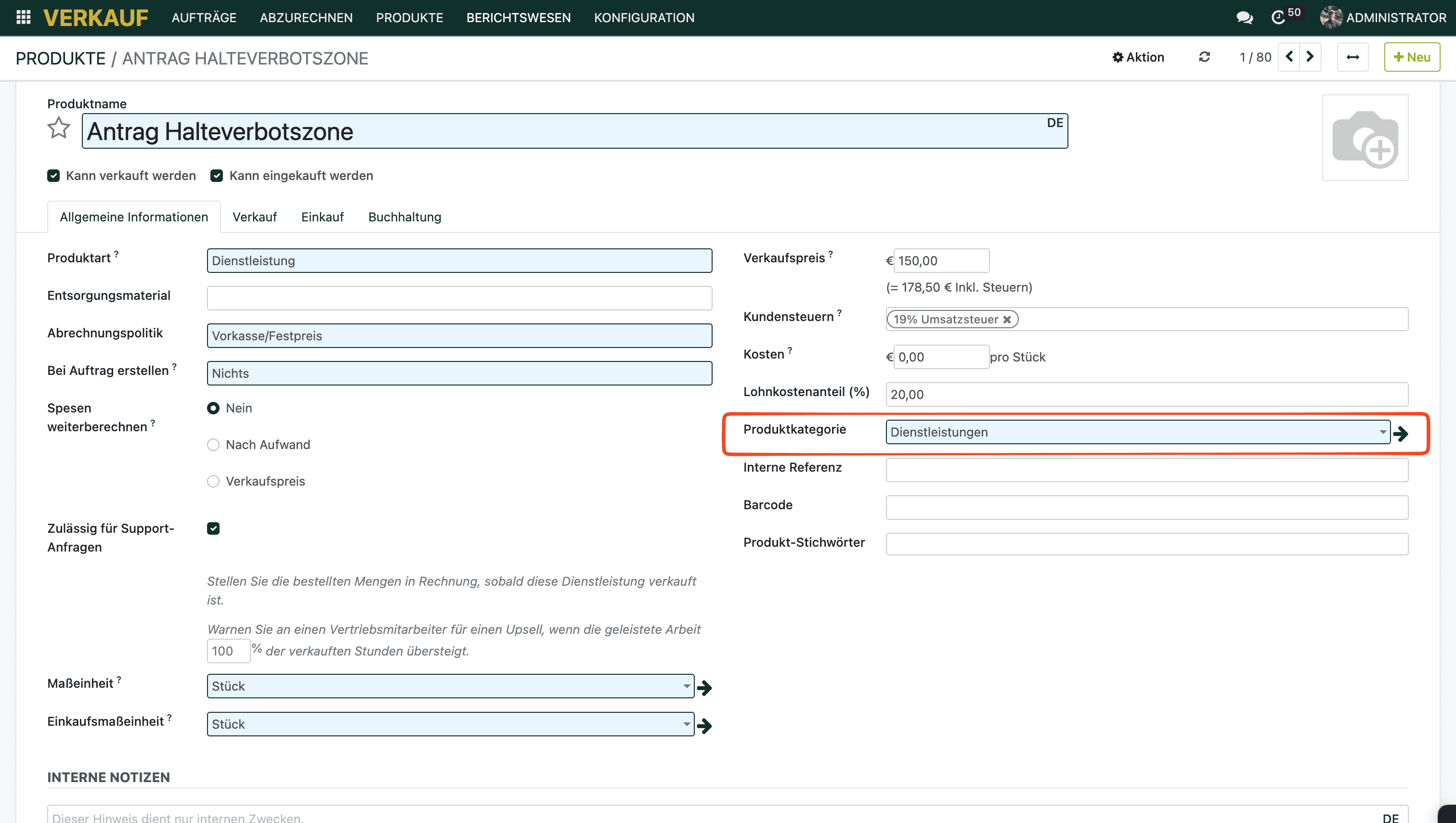Viewport: 1456px width, 823px height.
Task: Upload product image via camera placeholder
Action: pos(1365,139)
